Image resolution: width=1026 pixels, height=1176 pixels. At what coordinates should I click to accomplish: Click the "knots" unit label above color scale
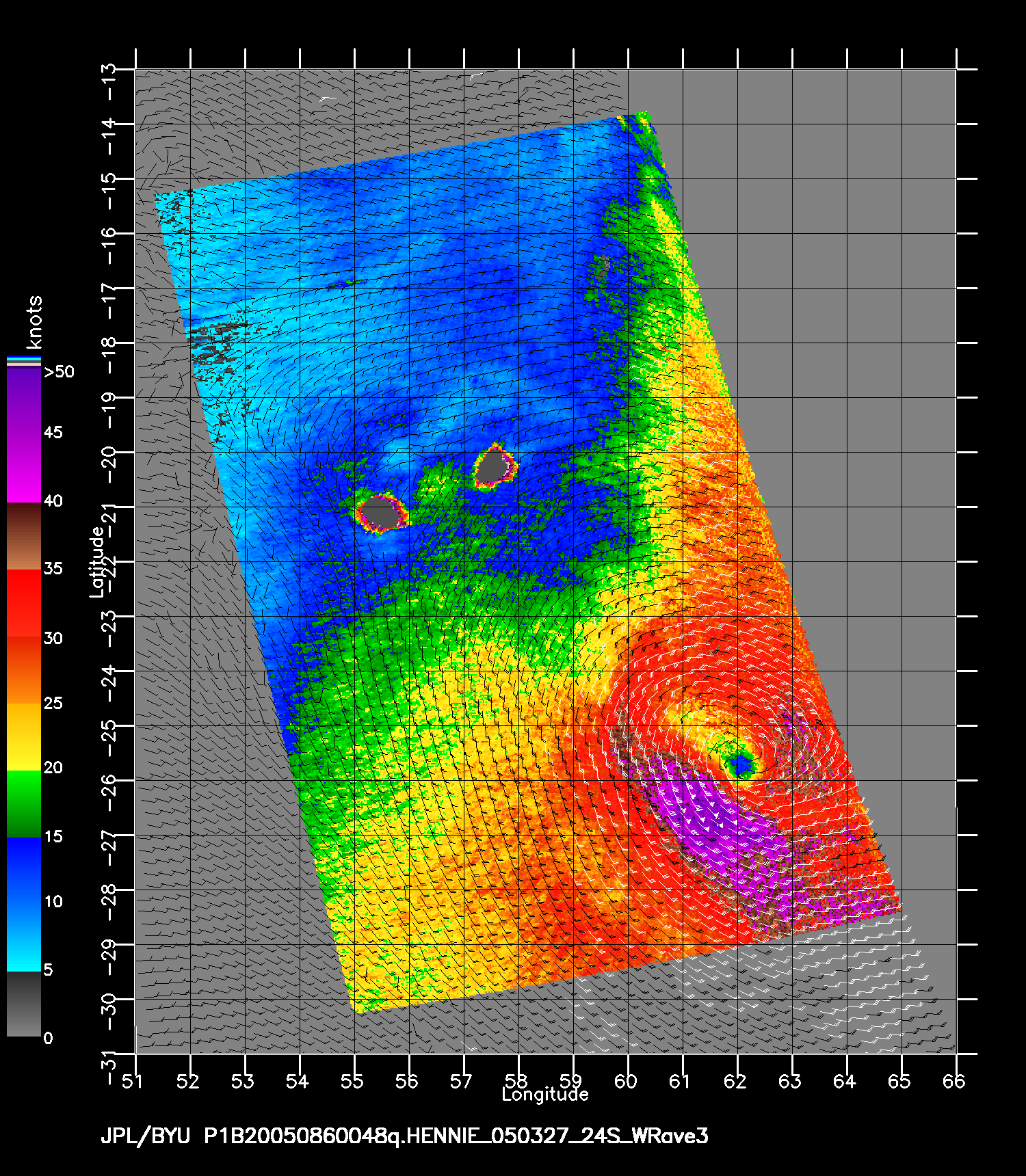point(34,322)
